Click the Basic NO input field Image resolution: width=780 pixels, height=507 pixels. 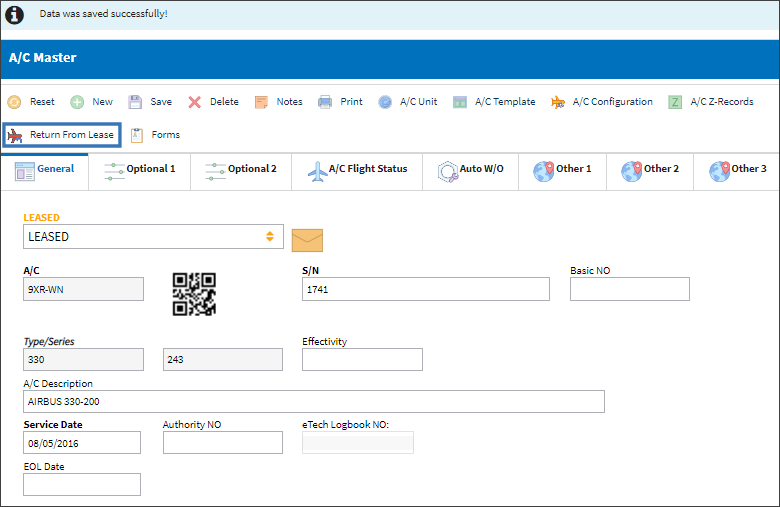point(630,289)
